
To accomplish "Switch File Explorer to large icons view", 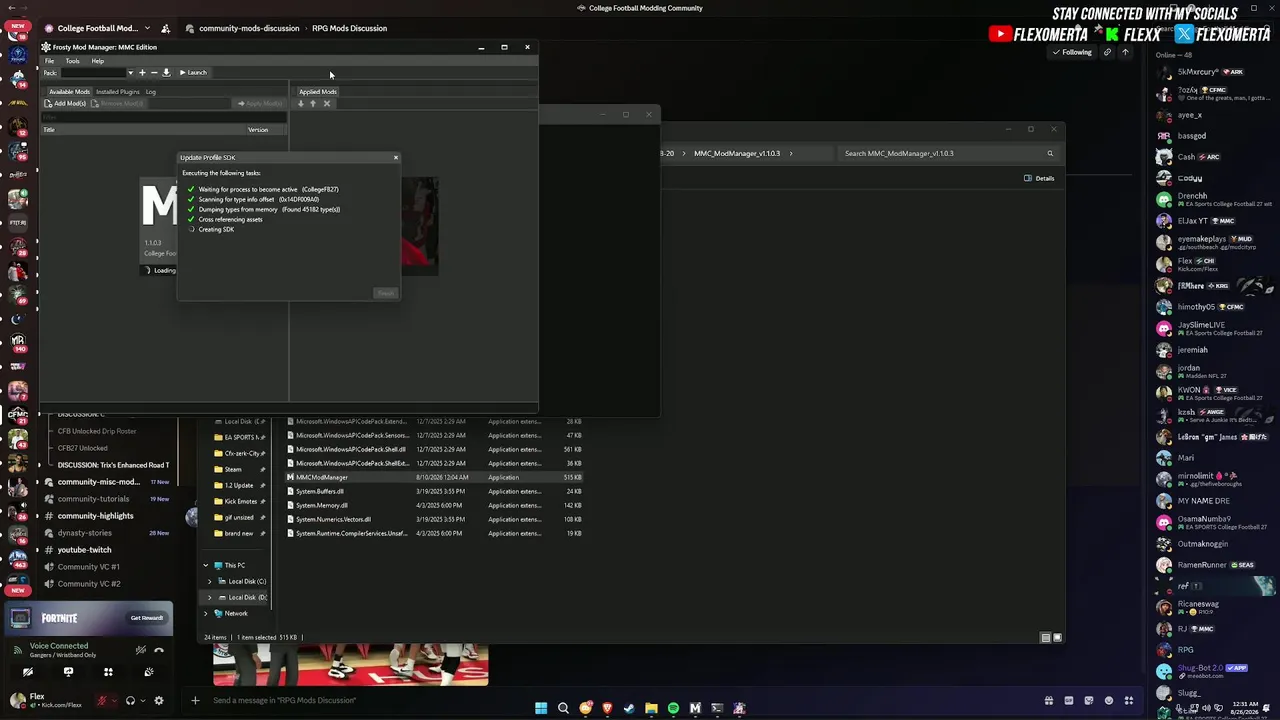I will [1056, 637].
